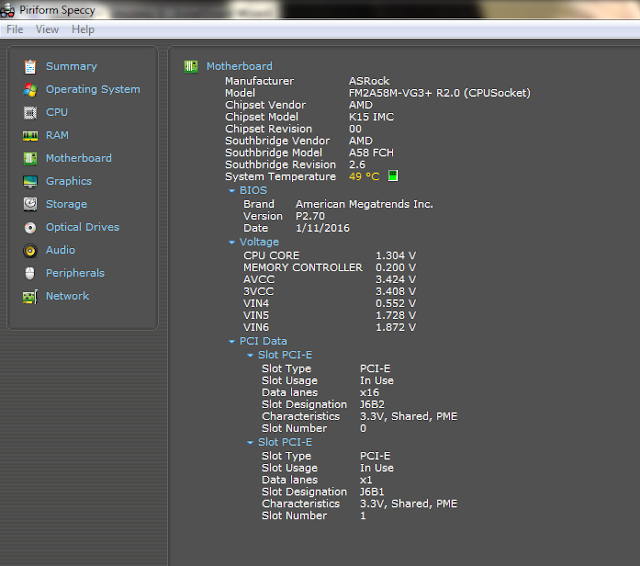Image resolution: width=640 pixels, height=566 pixels.
Task: Click the 49 °C temperature value
Action: point(364,176)
